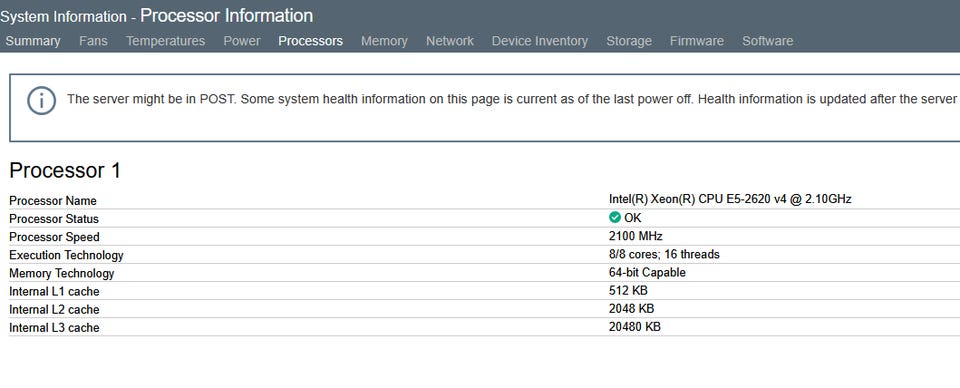Click the server might be in POST message
960x388 pixels.
(x=513, y=99)
